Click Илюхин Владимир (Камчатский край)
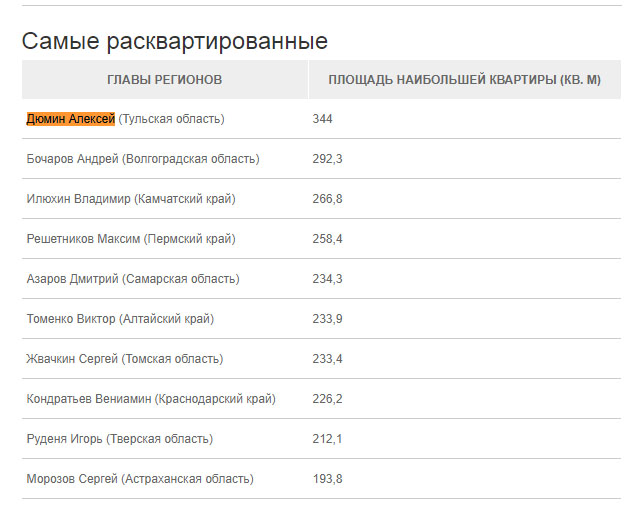Image resolution: width=625 pixels, height=506 pixels. tap(131, 199)
